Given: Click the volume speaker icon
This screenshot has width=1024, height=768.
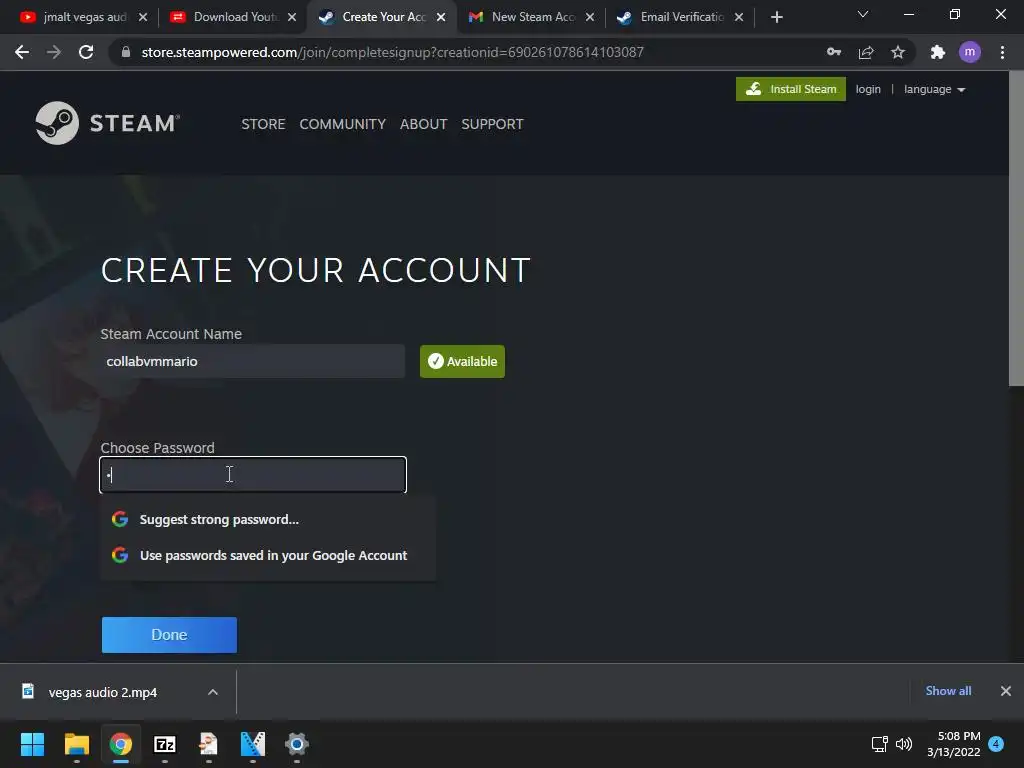Looking at the screenshot, I should (904, 744).
